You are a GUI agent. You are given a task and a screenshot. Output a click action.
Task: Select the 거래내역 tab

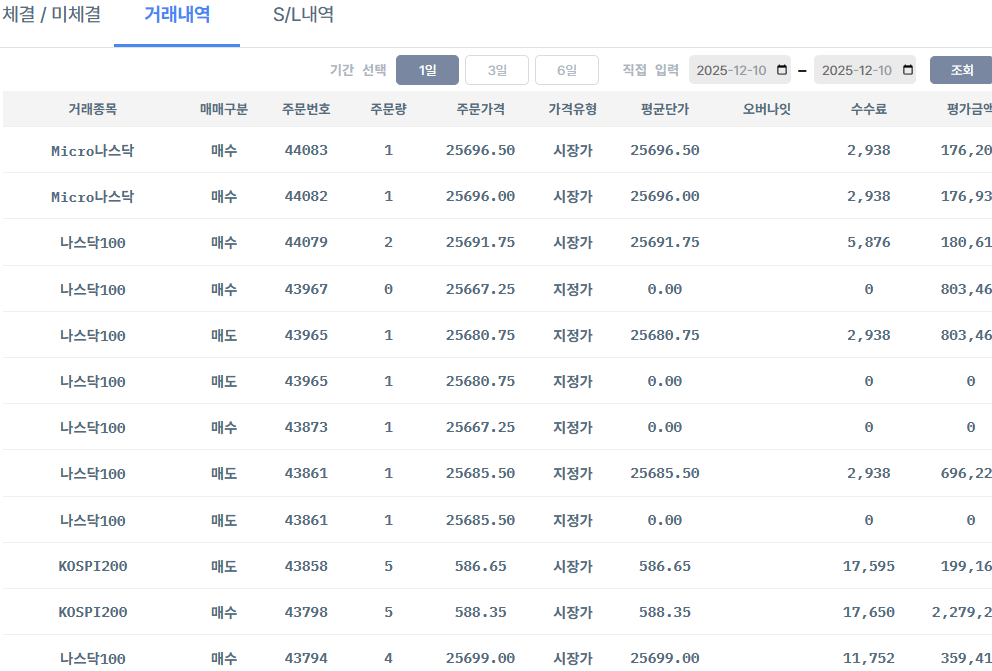point(177,15)
